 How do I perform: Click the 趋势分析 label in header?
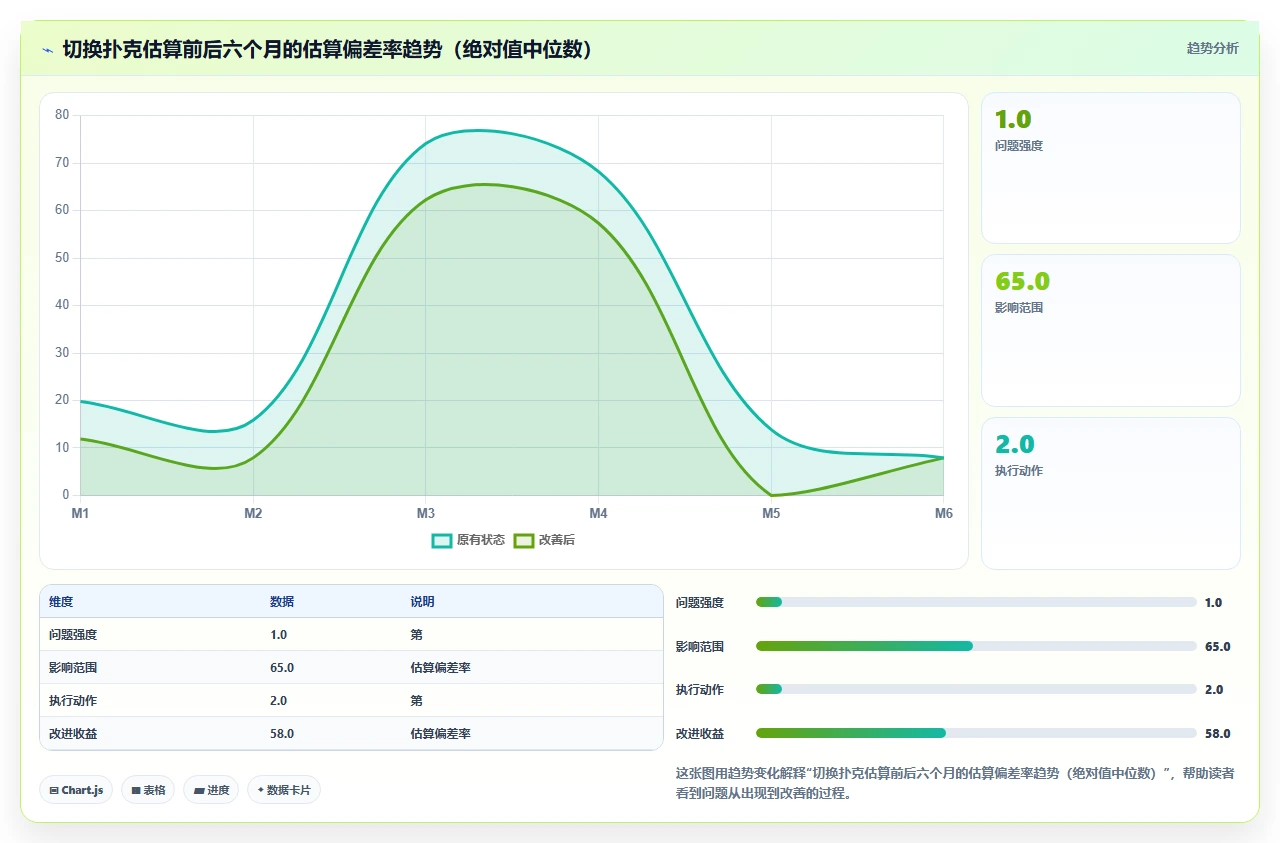click(x=1212, y=48)
